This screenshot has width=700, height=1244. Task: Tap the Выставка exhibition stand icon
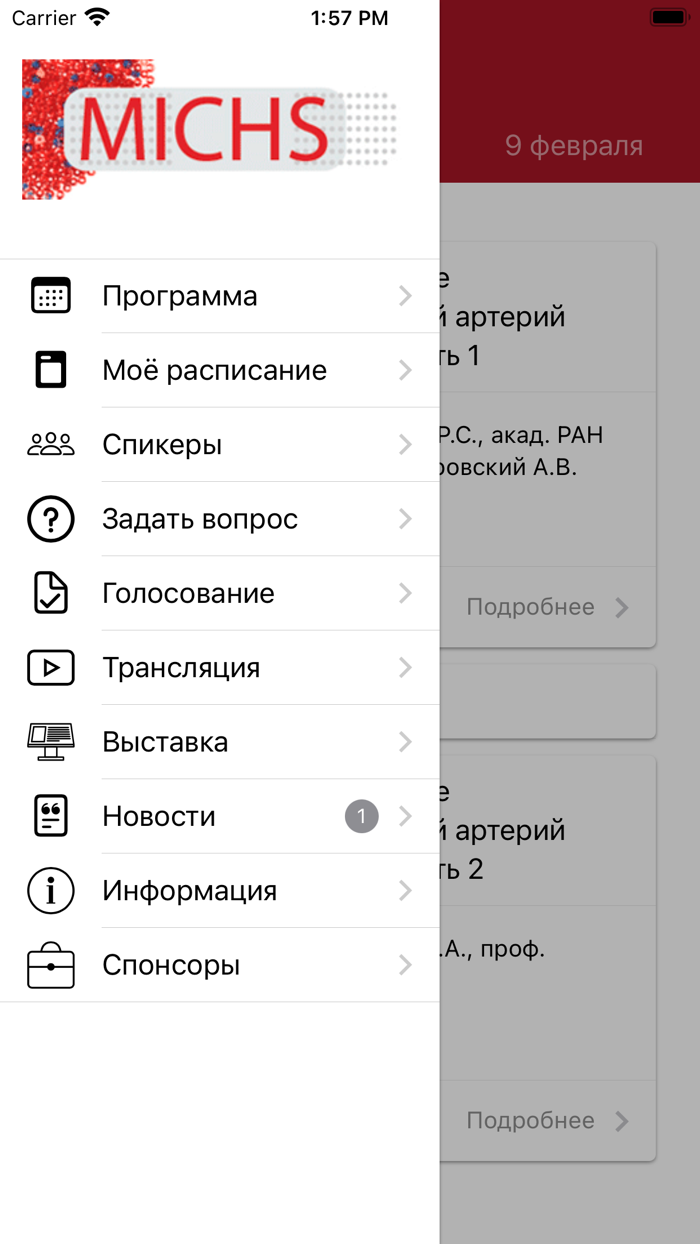pos(51,742)
